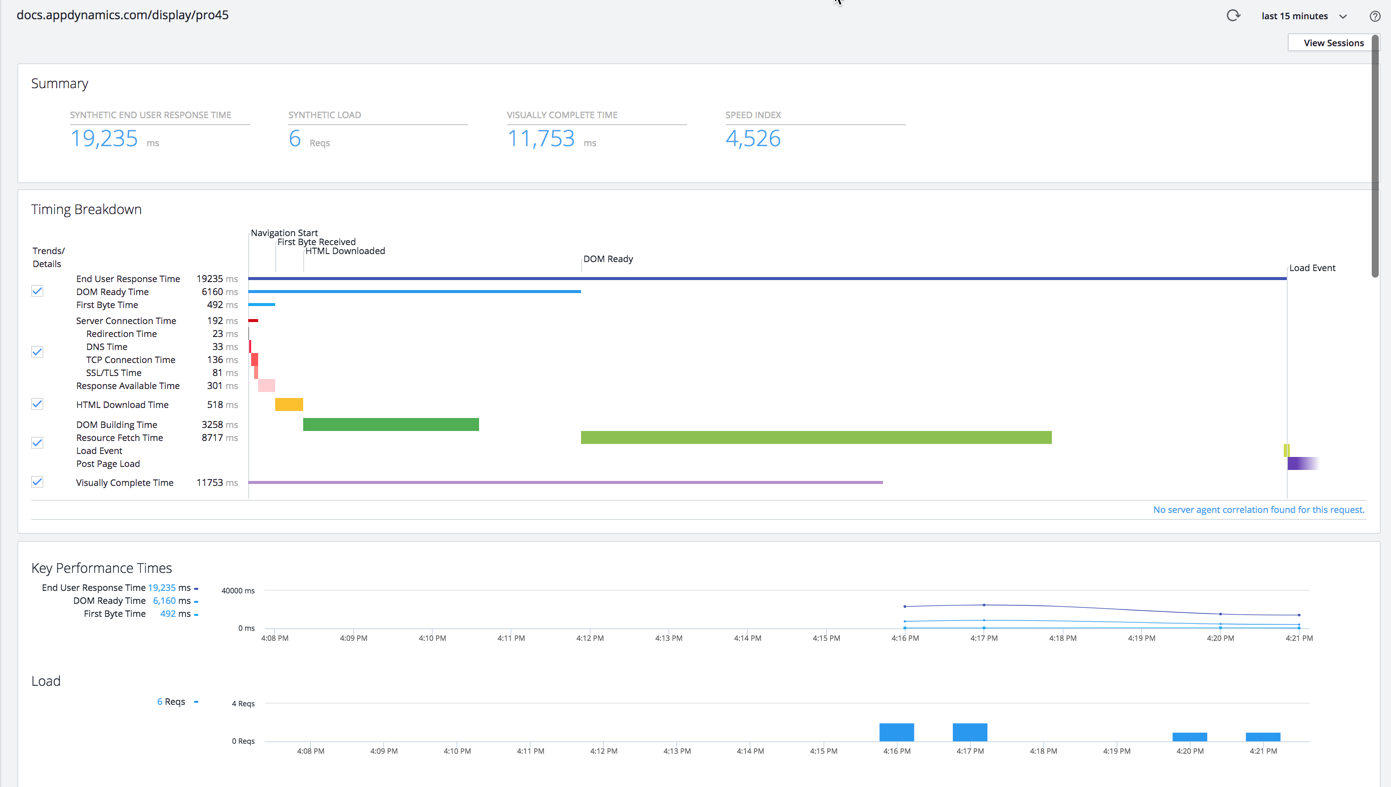Click the First Byte Received marker label
The image size is (1391, 787).
[x=316, y=242]
